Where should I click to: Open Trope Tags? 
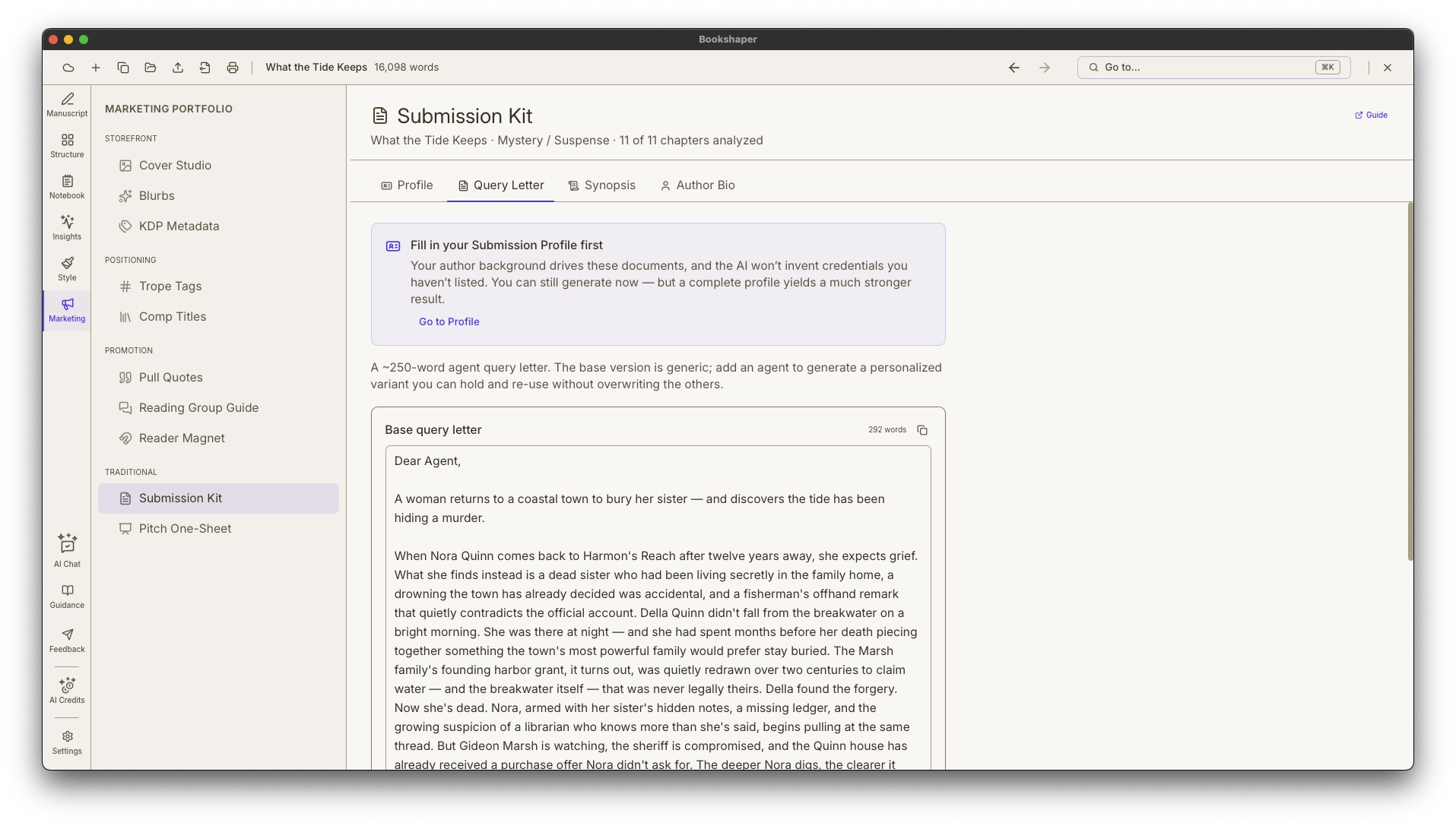click(218, 286)
